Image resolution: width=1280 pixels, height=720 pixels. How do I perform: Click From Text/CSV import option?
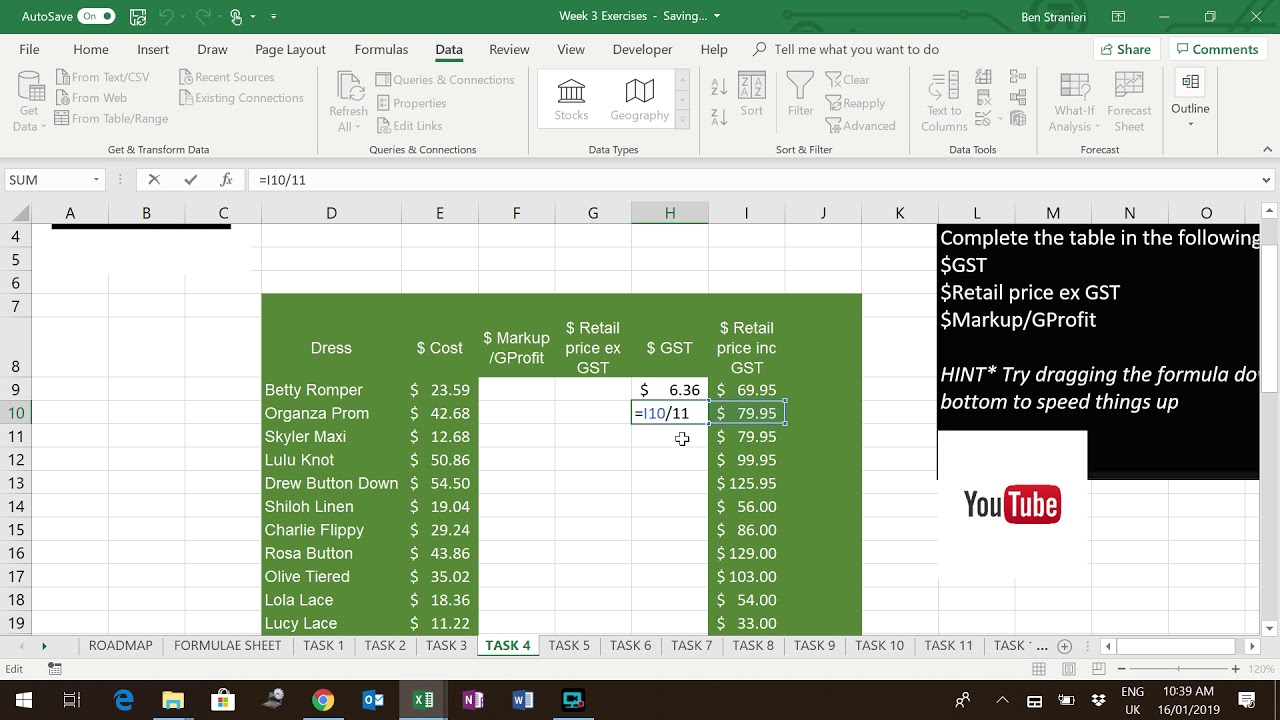tap(102, 77)
